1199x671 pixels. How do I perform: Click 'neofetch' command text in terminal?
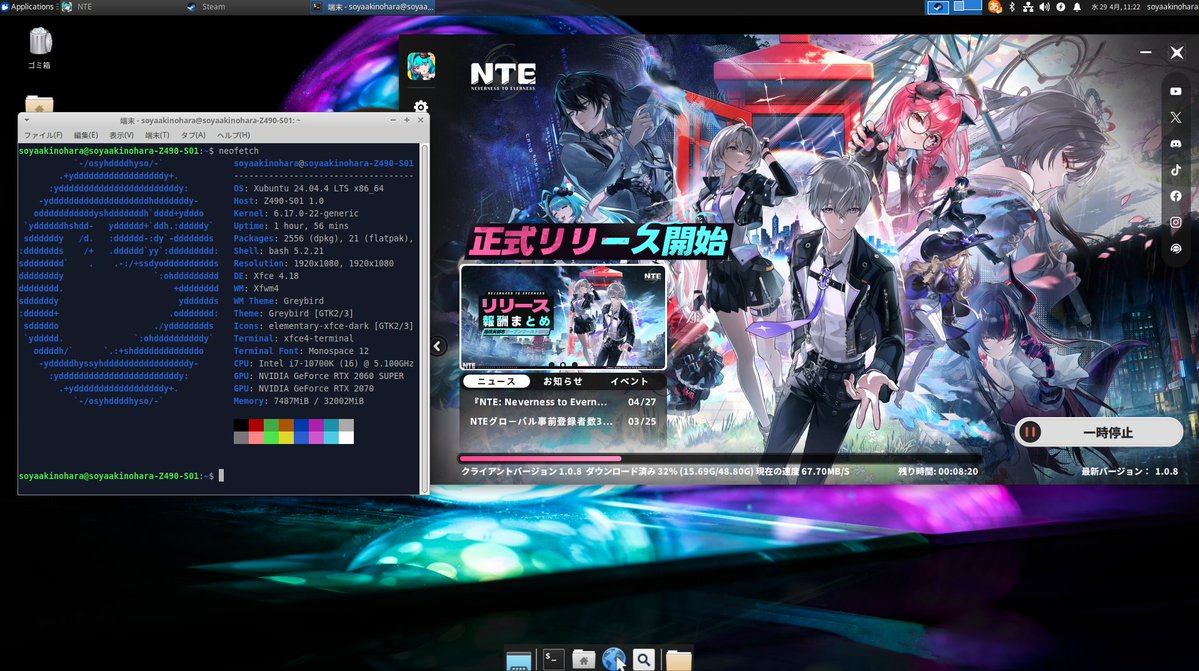coord(239,151)
